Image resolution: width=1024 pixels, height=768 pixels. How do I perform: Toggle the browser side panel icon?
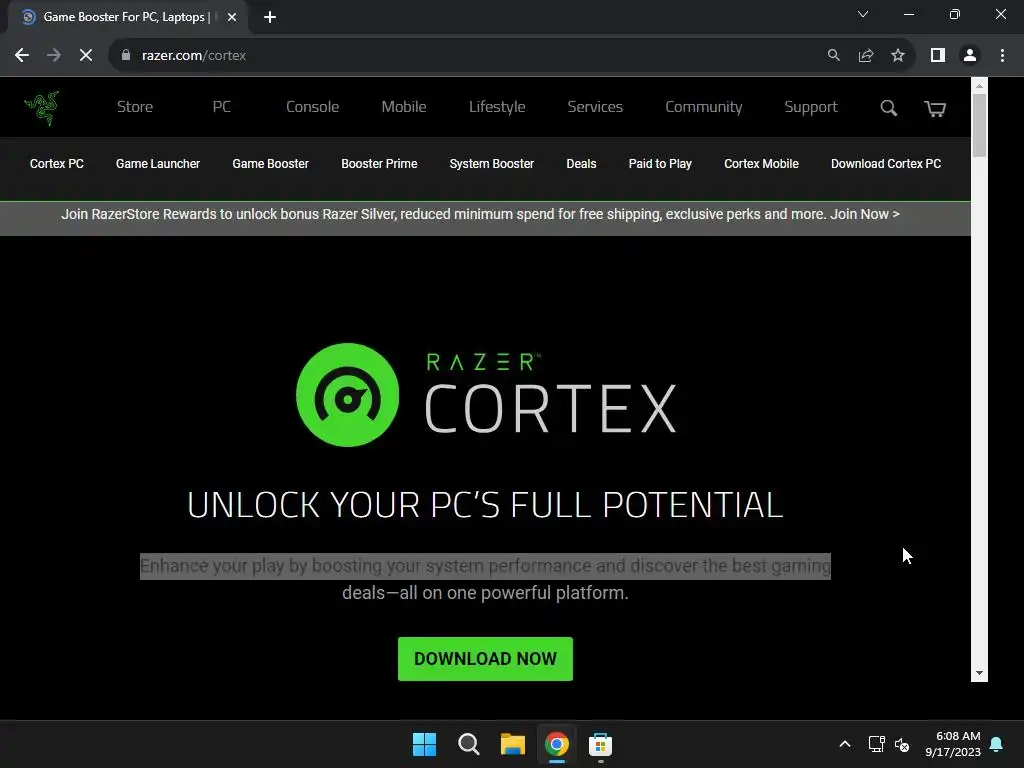[938, 56]
